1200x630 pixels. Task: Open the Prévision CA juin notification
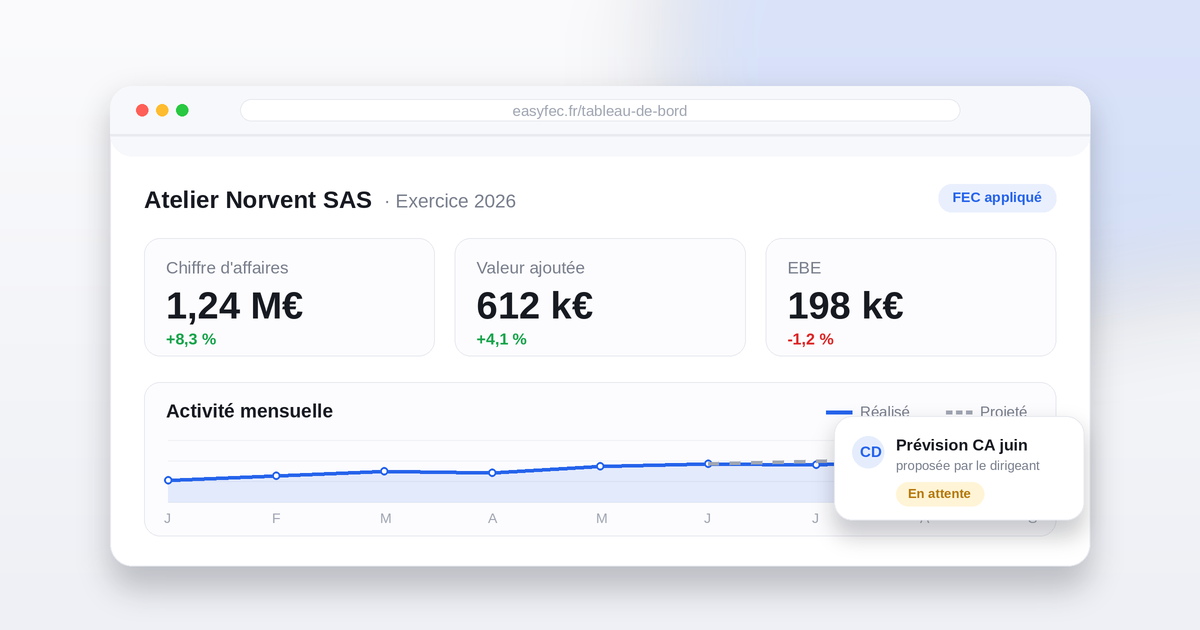[x=959, y=468]
